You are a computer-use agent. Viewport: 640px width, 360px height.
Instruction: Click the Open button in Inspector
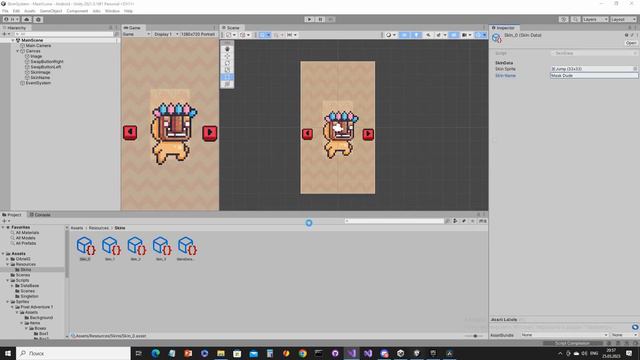pyautogui.click(x=631, y=43)
